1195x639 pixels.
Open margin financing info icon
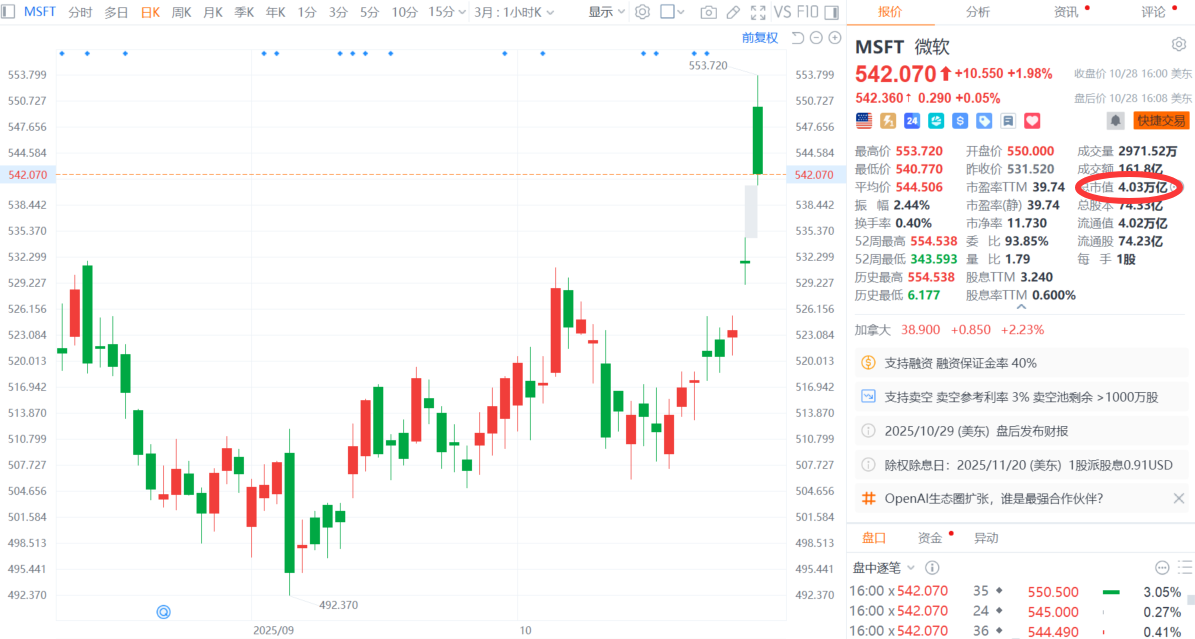(x=868, y=363)
